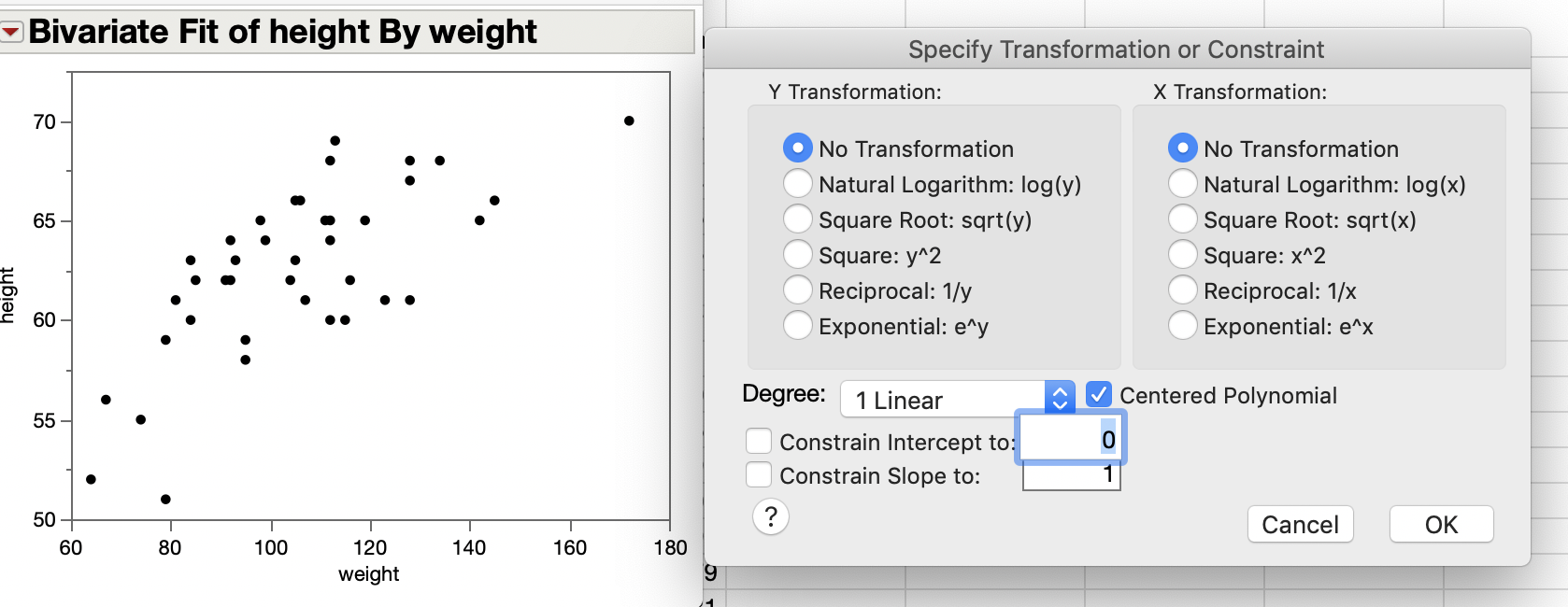Open the Degree dropdown showing 1 Linear
This screenshot has width=1568, height=607.
[x=957, y=400]
